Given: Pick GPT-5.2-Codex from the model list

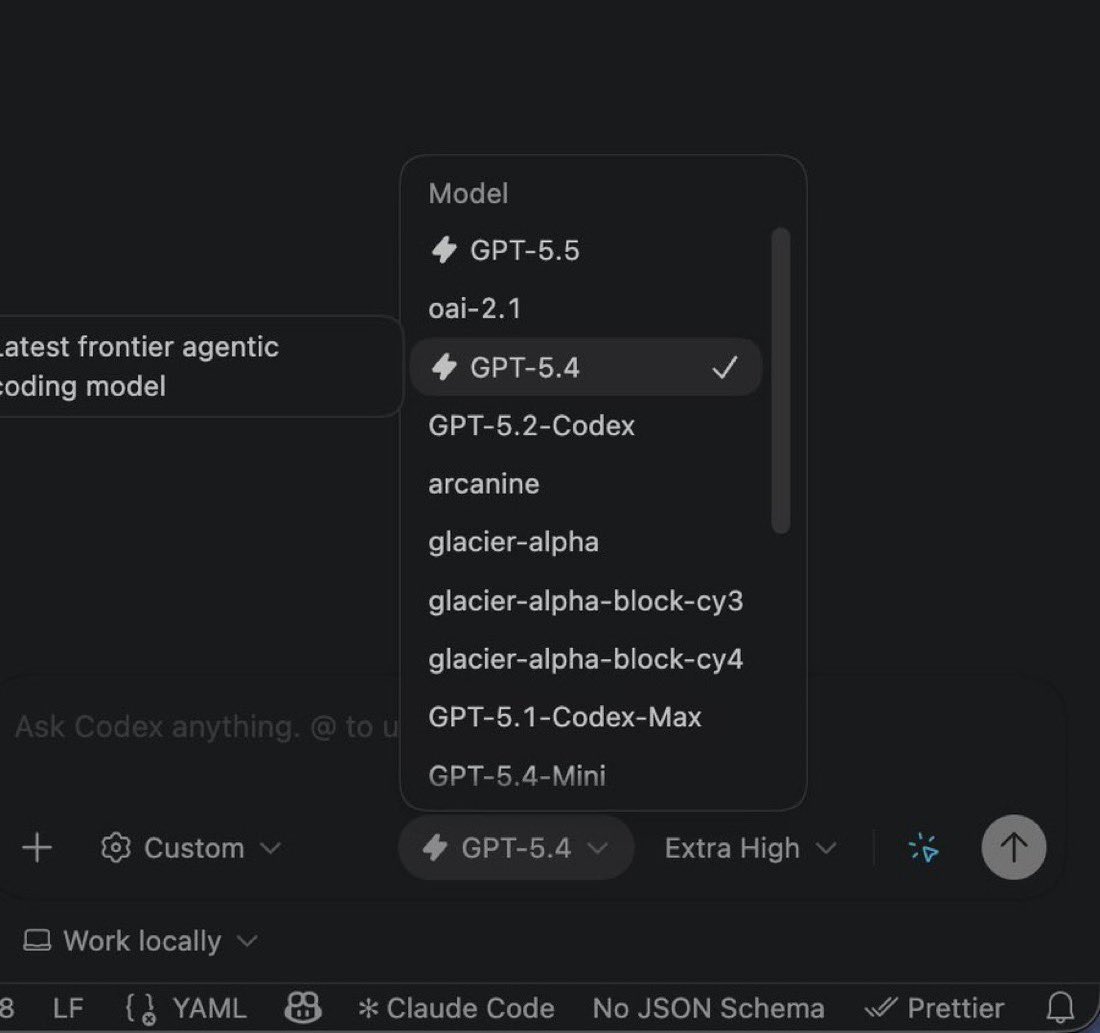Looking at the screenshot, I should click(585, 426).
